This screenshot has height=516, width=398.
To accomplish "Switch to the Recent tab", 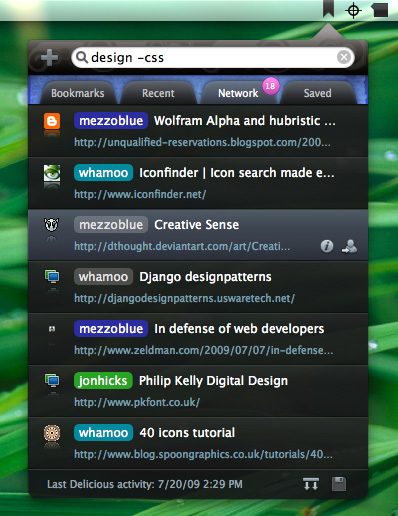I will [158, 93].
